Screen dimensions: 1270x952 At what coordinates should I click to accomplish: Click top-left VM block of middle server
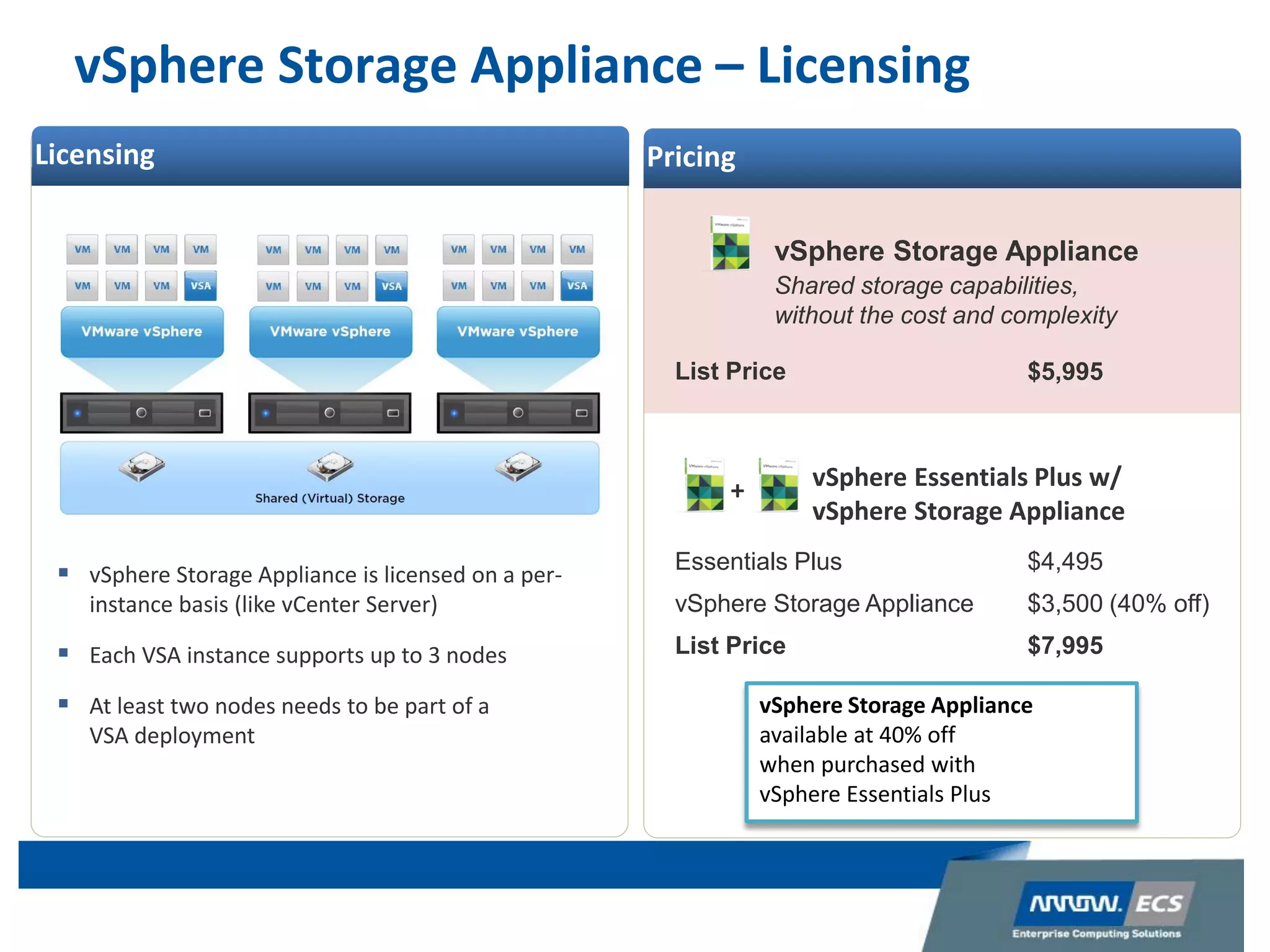tap(273, 250)
